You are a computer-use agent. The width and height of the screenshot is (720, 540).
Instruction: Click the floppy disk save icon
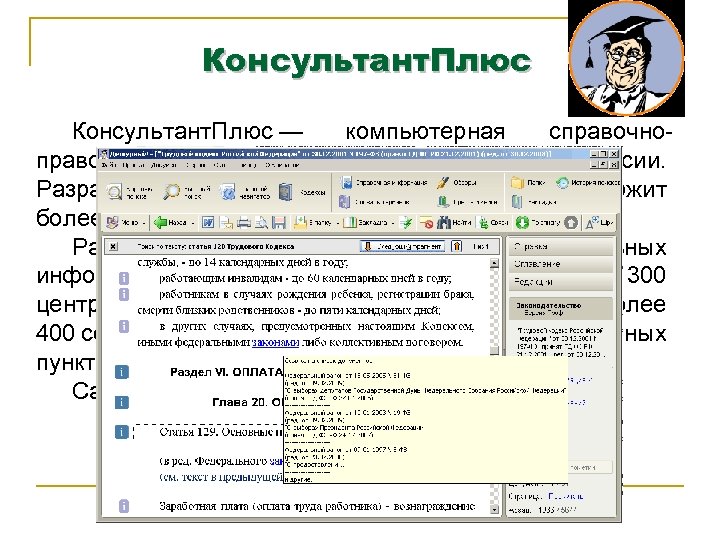[279, 223]
